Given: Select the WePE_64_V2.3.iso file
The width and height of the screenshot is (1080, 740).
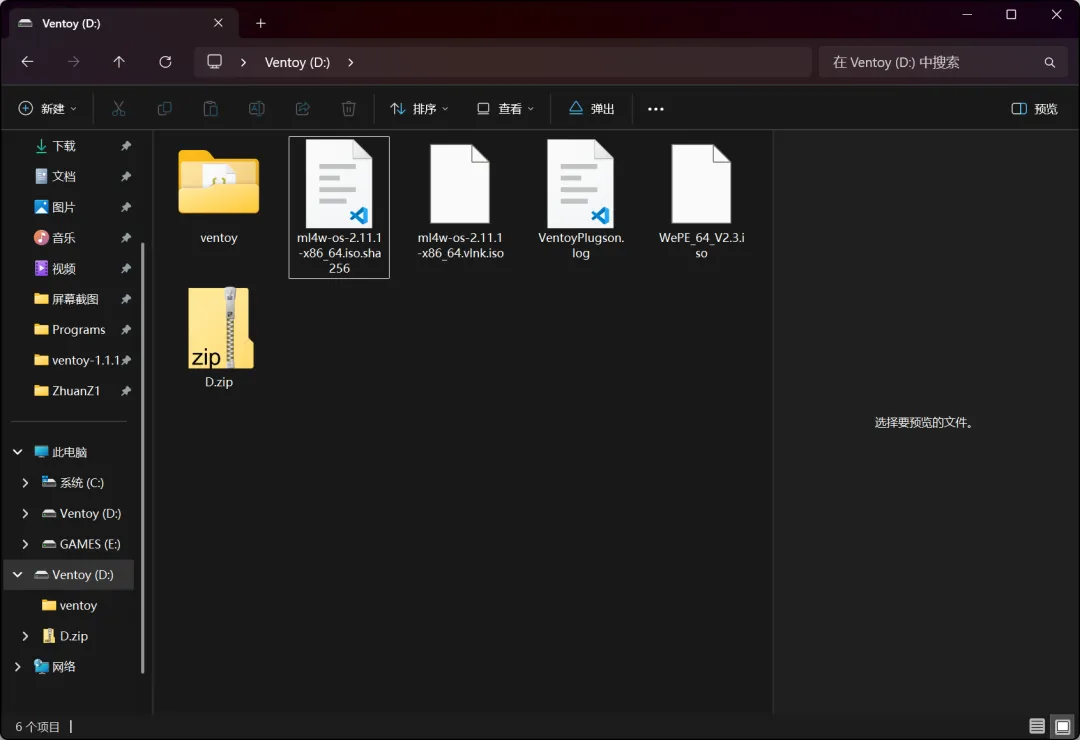Looking at the screenshot, I should pyautogui.click(x=701, y=200).
